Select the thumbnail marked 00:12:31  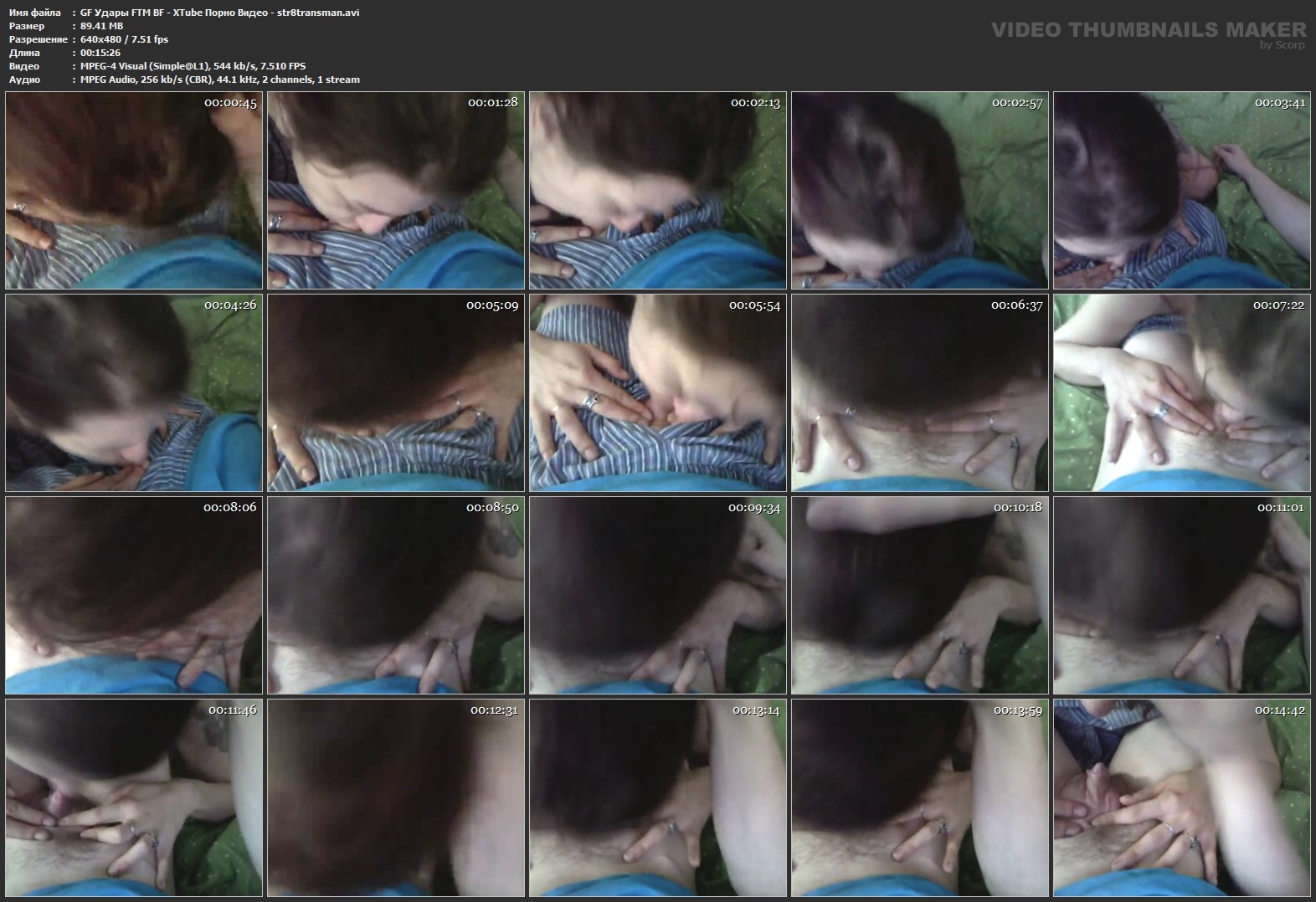pyautogui.click(x=396, y=798)
